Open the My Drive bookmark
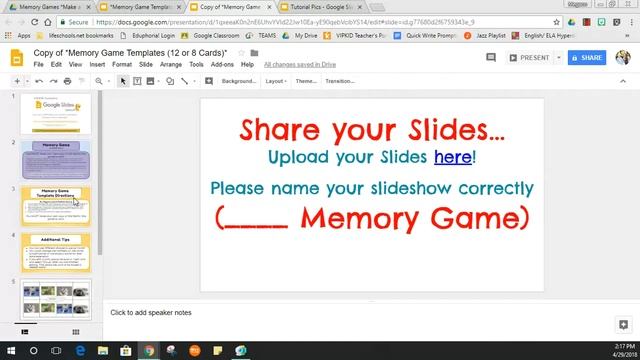The height and width of the screenshot is (360, 640). [300, 36]
